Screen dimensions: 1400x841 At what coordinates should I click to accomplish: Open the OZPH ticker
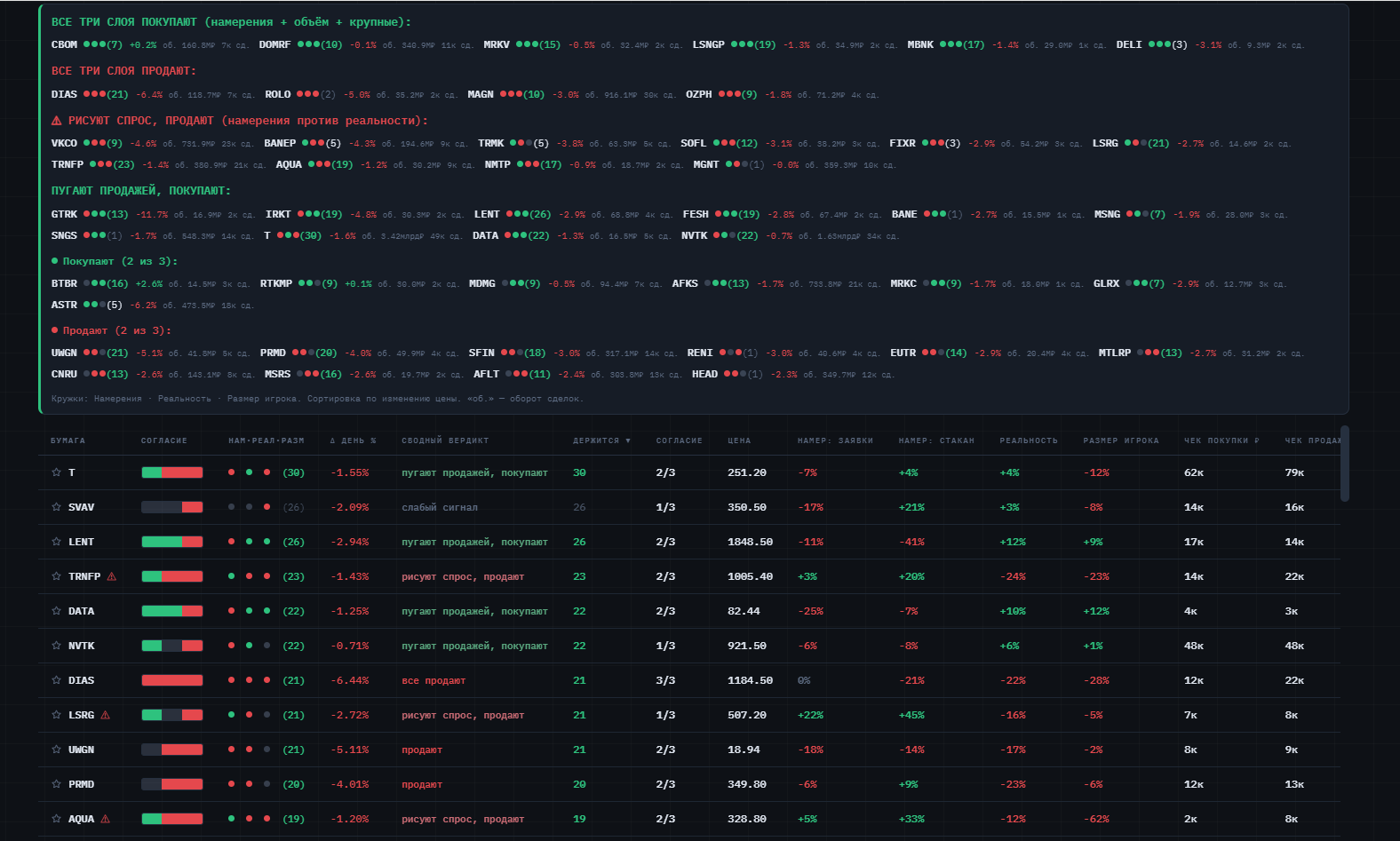(x=699, y=94)
